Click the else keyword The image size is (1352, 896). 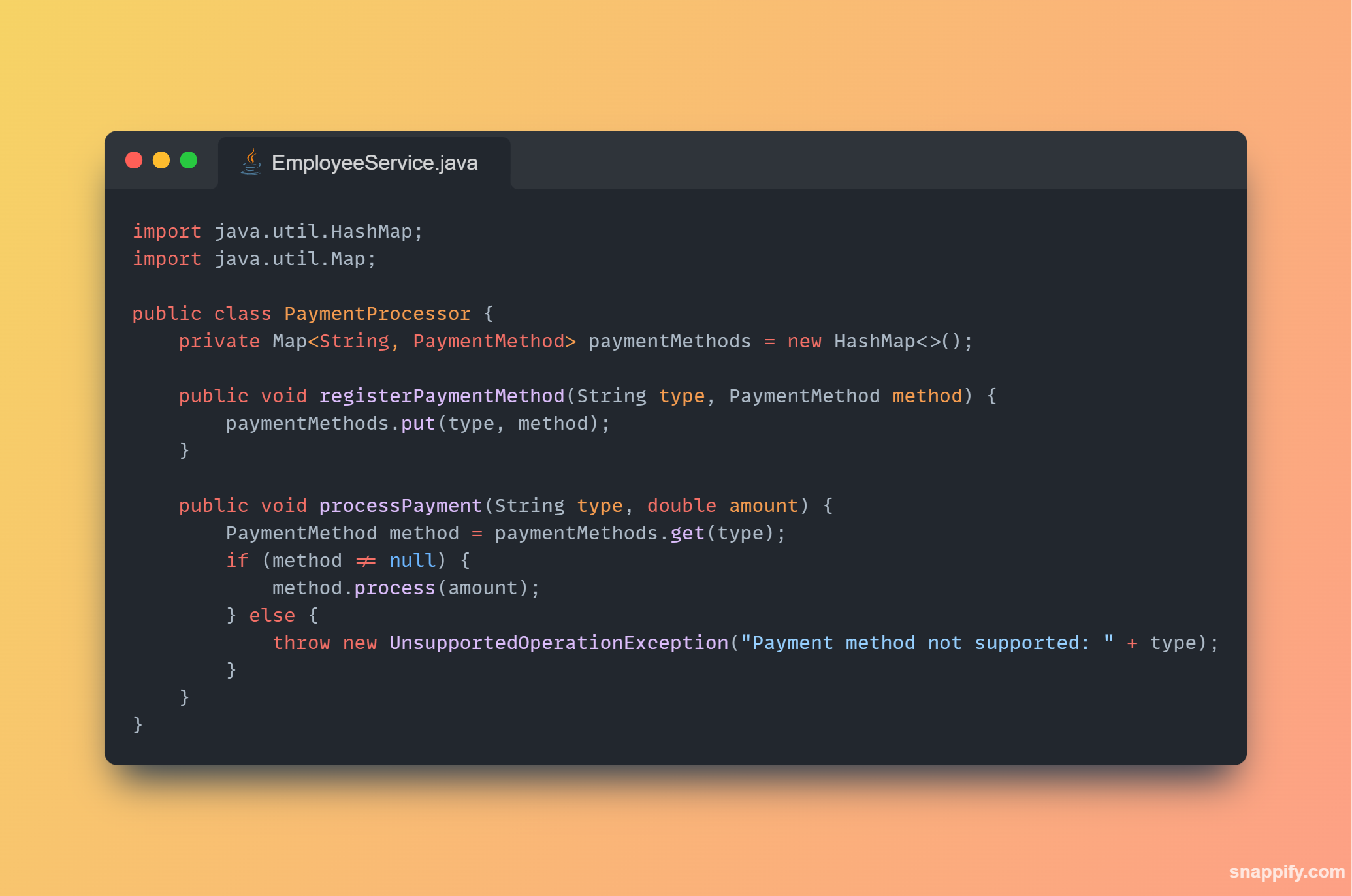coord(272,616)
